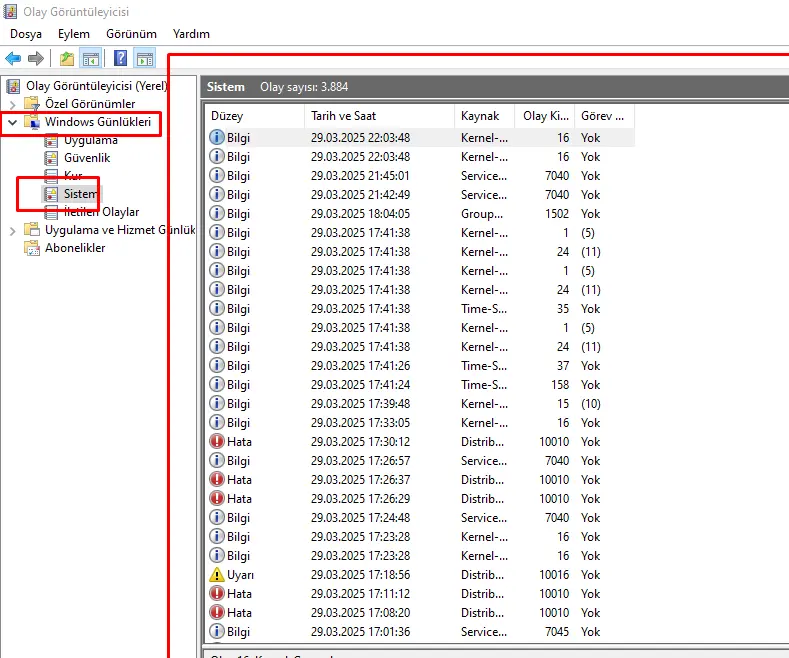789x658 pixels.
Task: Click event ID 37 cell
Action: pyautogui.click(x=563, y=366)
